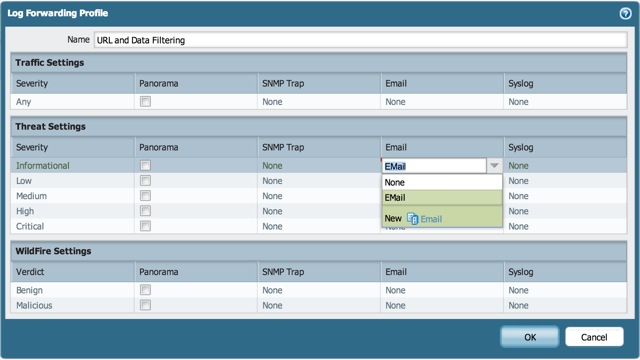The image size is (640, 360).
Task: Collapse the Informational Email dropdown arrow
Action: [x=494, y=166]
